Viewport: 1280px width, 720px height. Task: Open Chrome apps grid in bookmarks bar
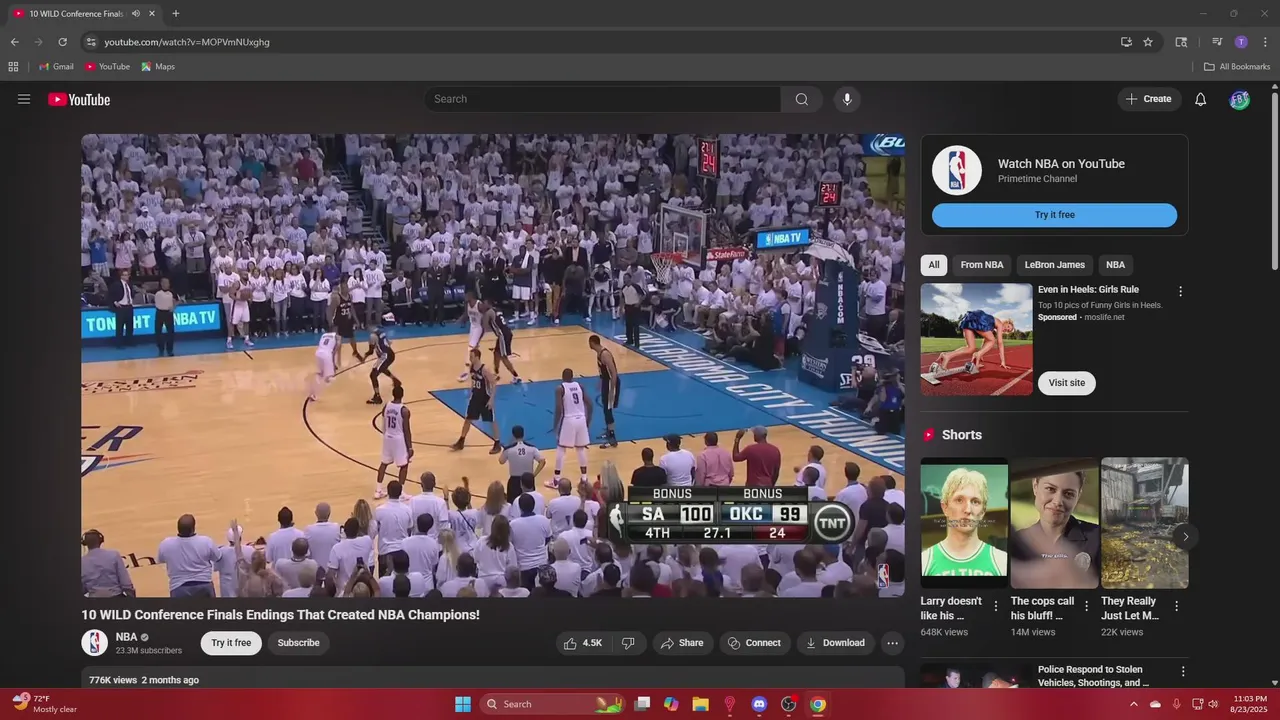click(x=13, y=67)
